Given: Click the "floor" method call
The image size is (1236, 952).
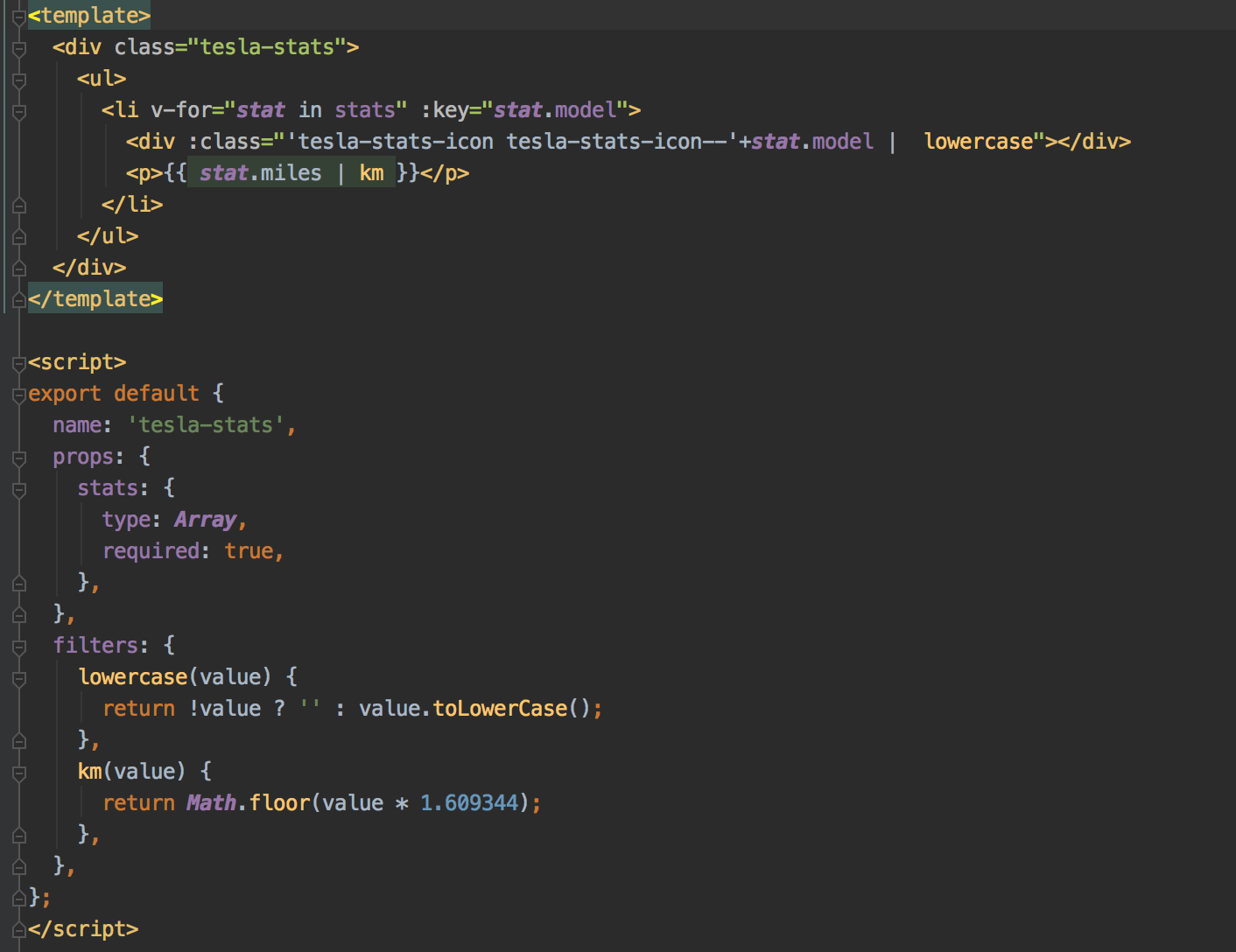Looking at the screenshot, I should pos(279,803).
